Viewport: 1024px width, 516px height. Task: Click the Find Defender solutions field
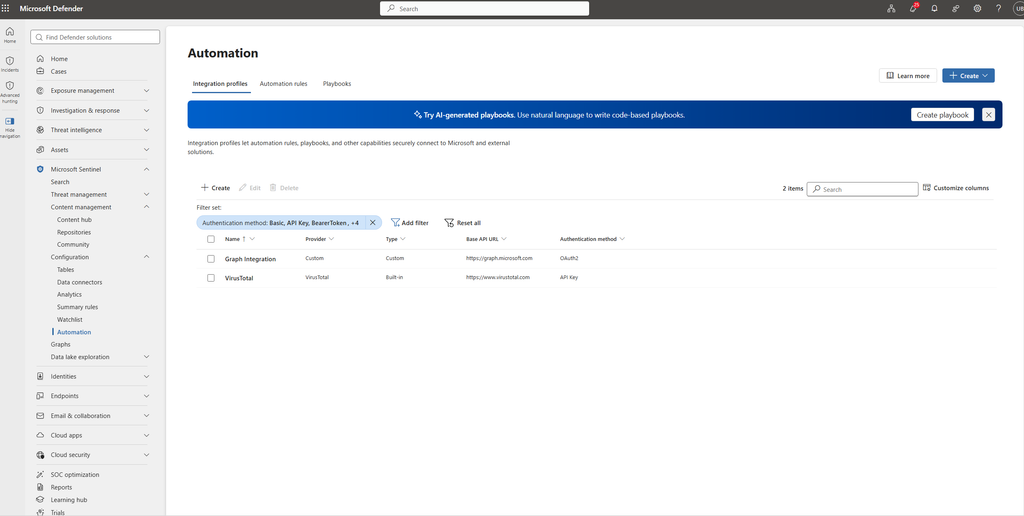pos(95,37)
